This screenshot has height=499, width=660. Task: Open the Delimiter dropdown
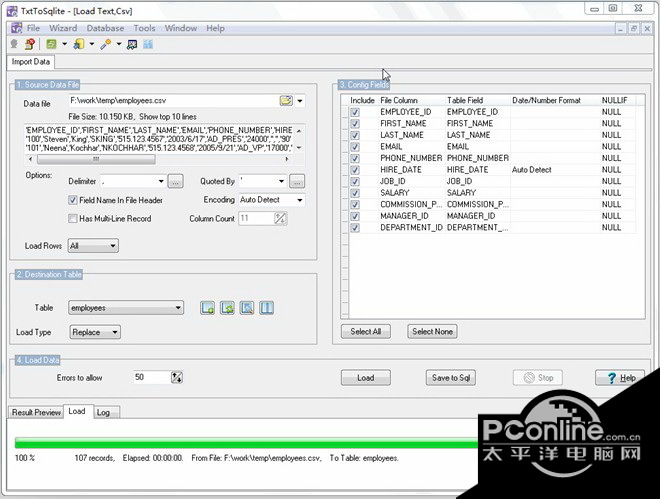[161, 181]
